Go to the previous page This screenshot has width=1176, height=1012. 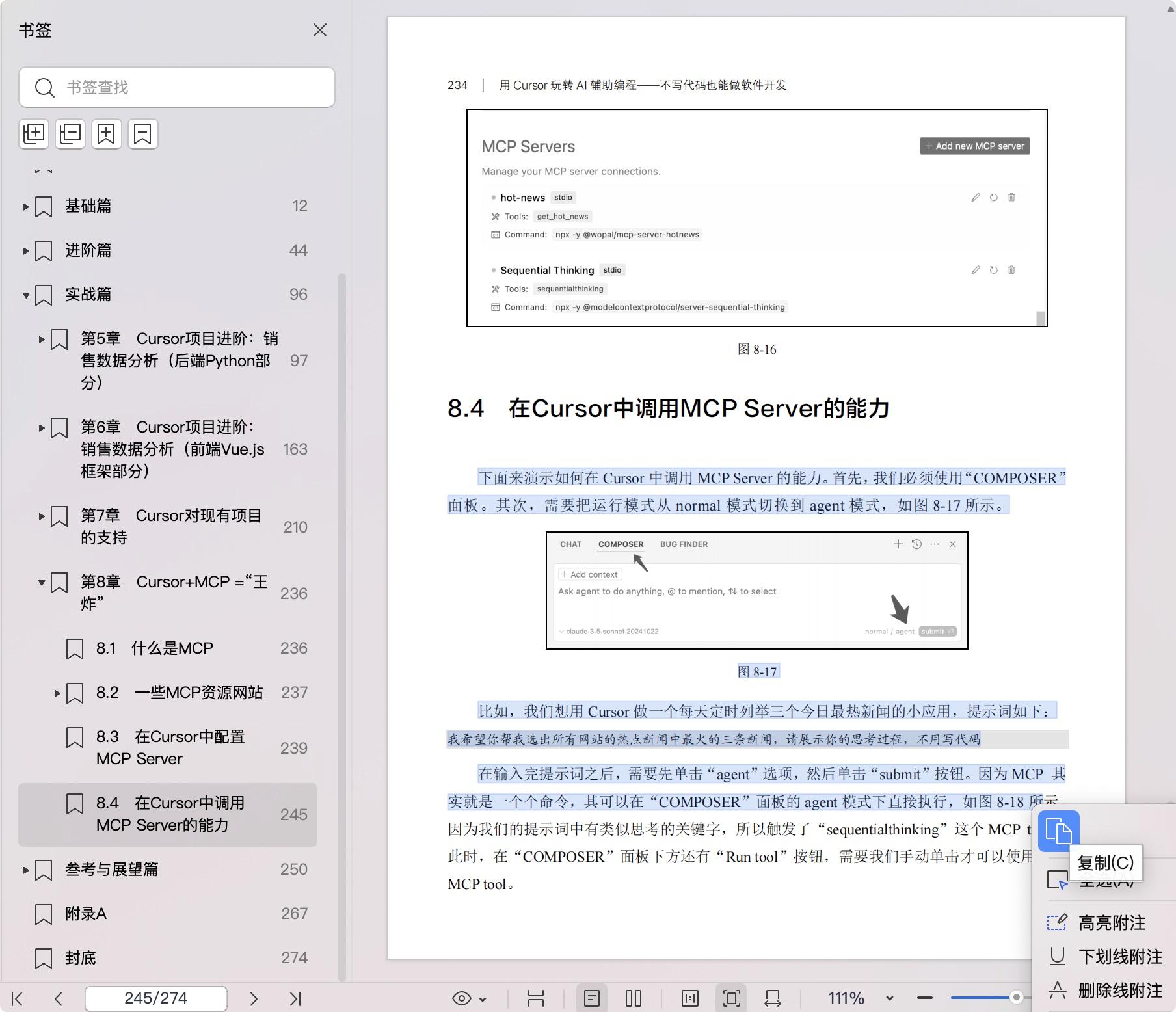(x=59, y=998)
